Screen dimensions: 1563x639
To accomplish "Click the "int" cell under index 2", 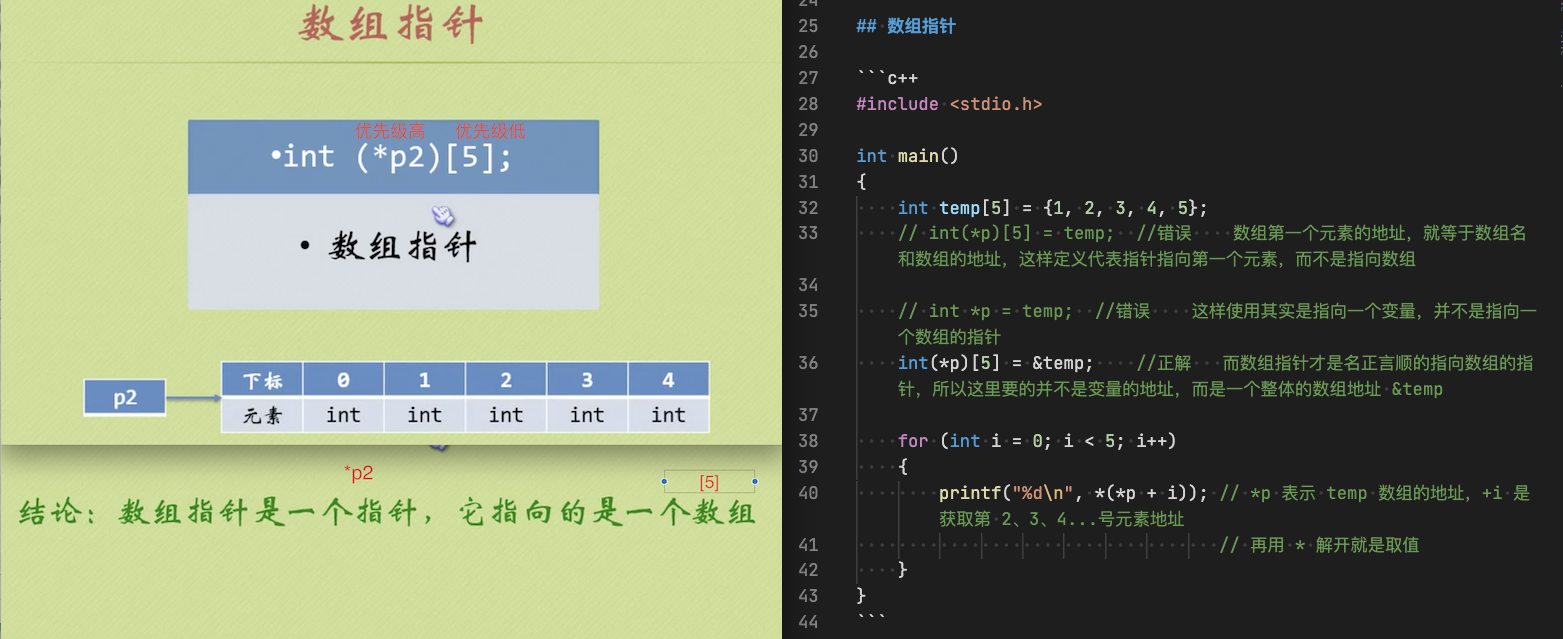I will 506,415.
